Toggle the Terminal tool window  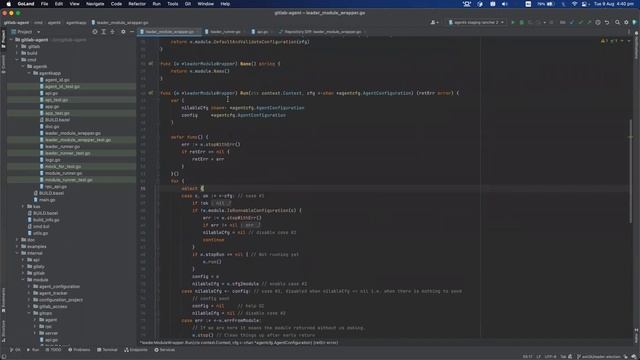tap(107, 350)
